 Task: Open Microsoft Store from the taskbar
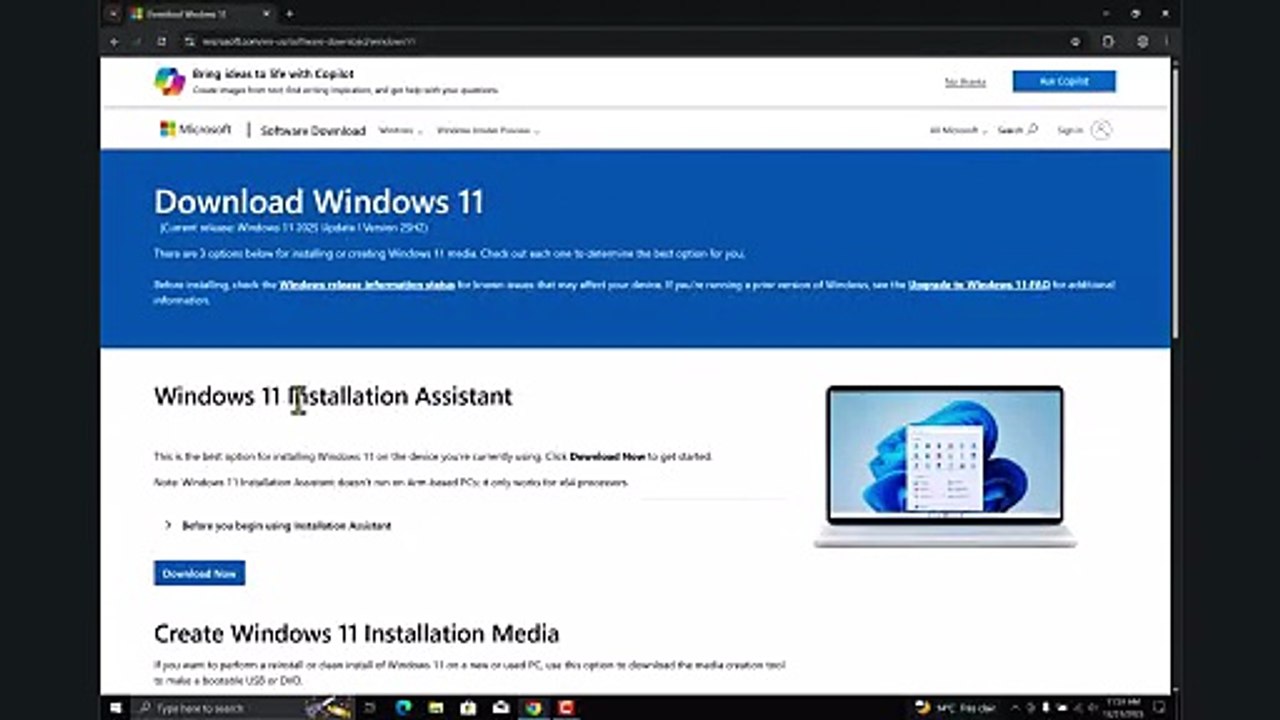coord(468,708)
